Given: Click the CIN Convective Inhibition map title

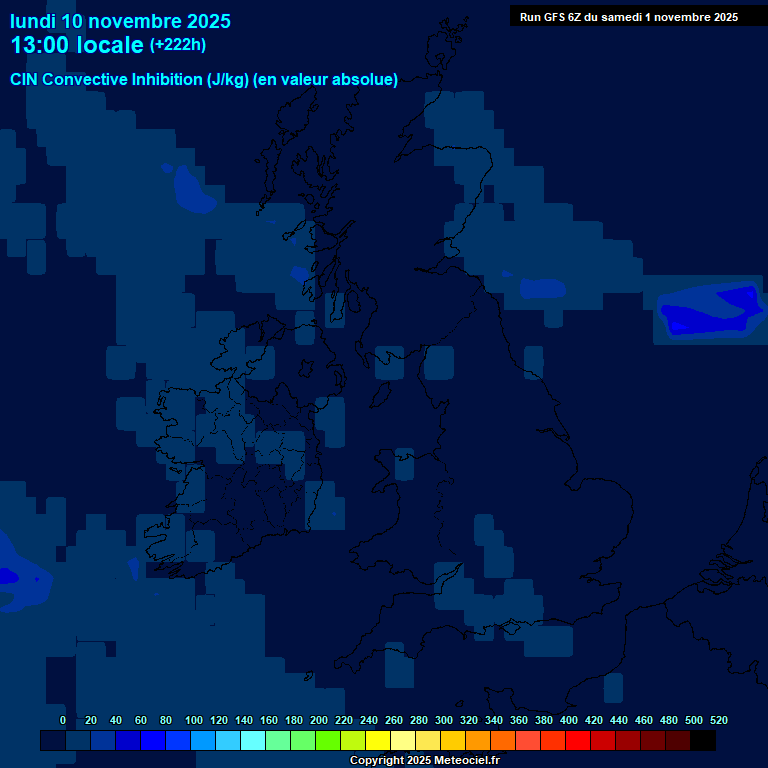Looking at the screenshot, I should tap(204, 80).
